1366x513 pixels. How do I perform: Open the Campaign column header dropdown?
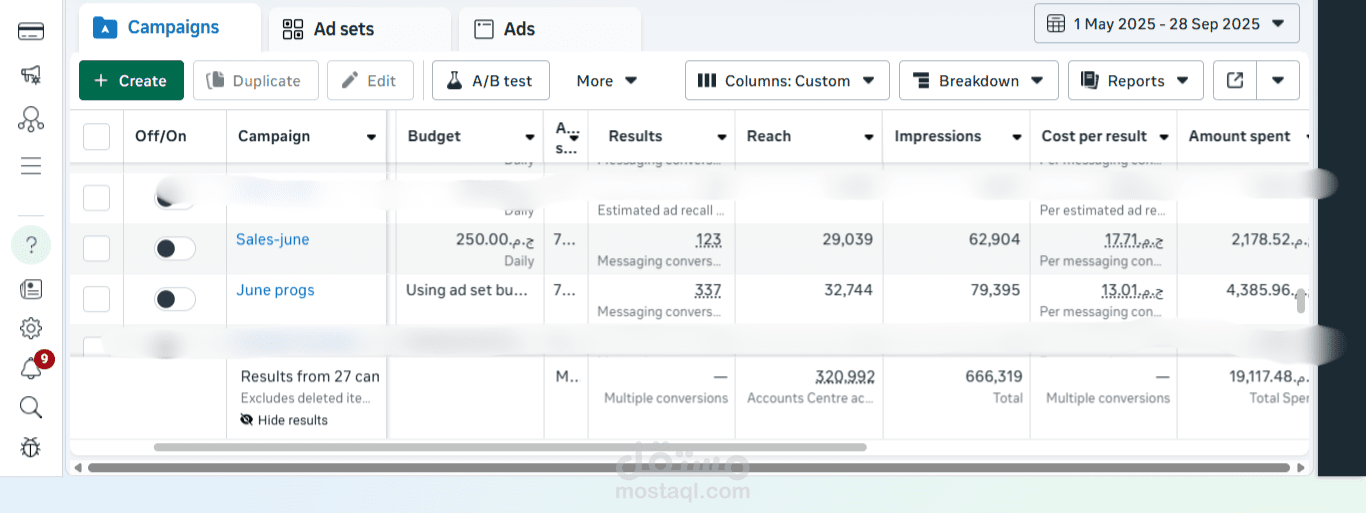pos(371,137)
